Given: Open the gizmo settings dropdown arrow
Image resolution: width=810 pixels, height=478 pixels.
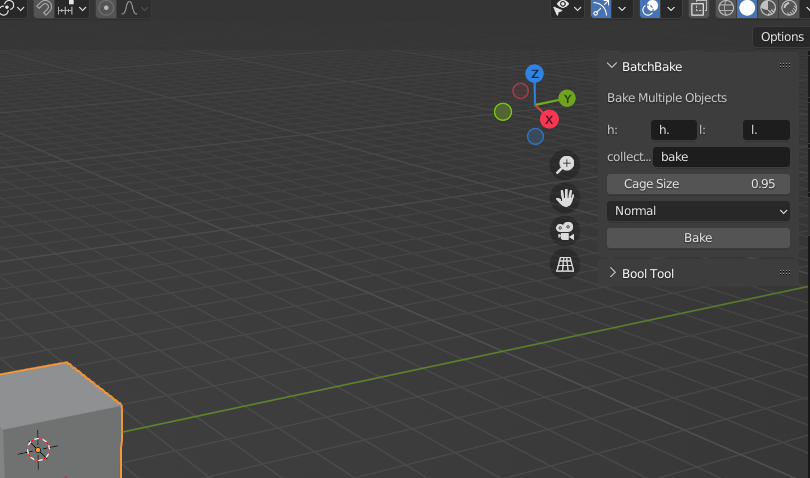Looking at the screenshot, I should tap(622, 8).
